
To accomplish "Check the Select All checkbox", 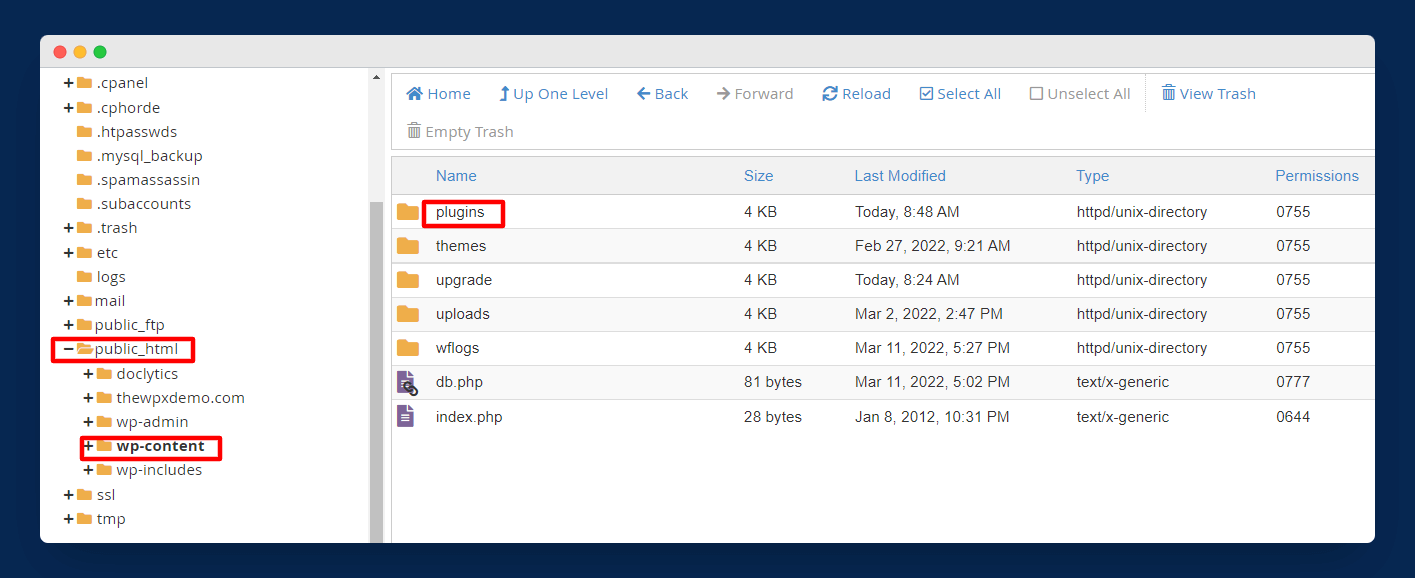I will click(x=926, y=94).
